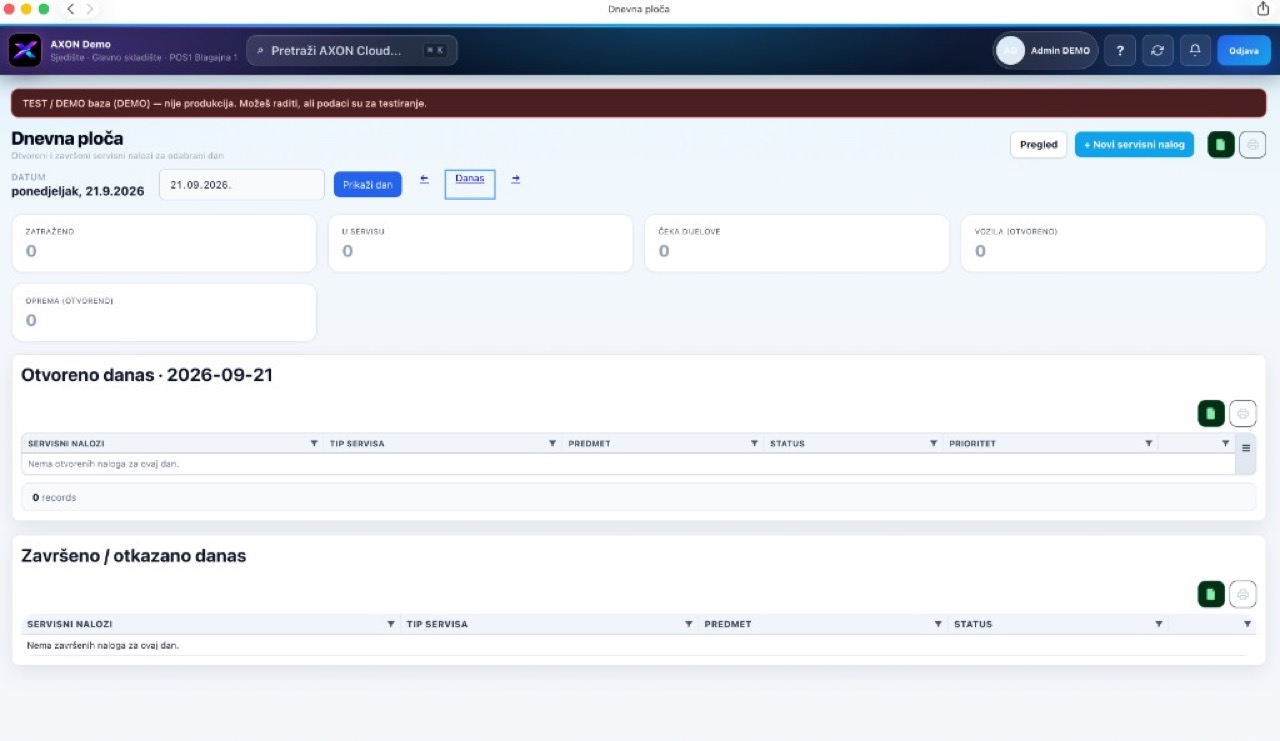This screenshot has width=1280, height=741.
Task: Go to next day arrow
Action: tap(516, 179)
